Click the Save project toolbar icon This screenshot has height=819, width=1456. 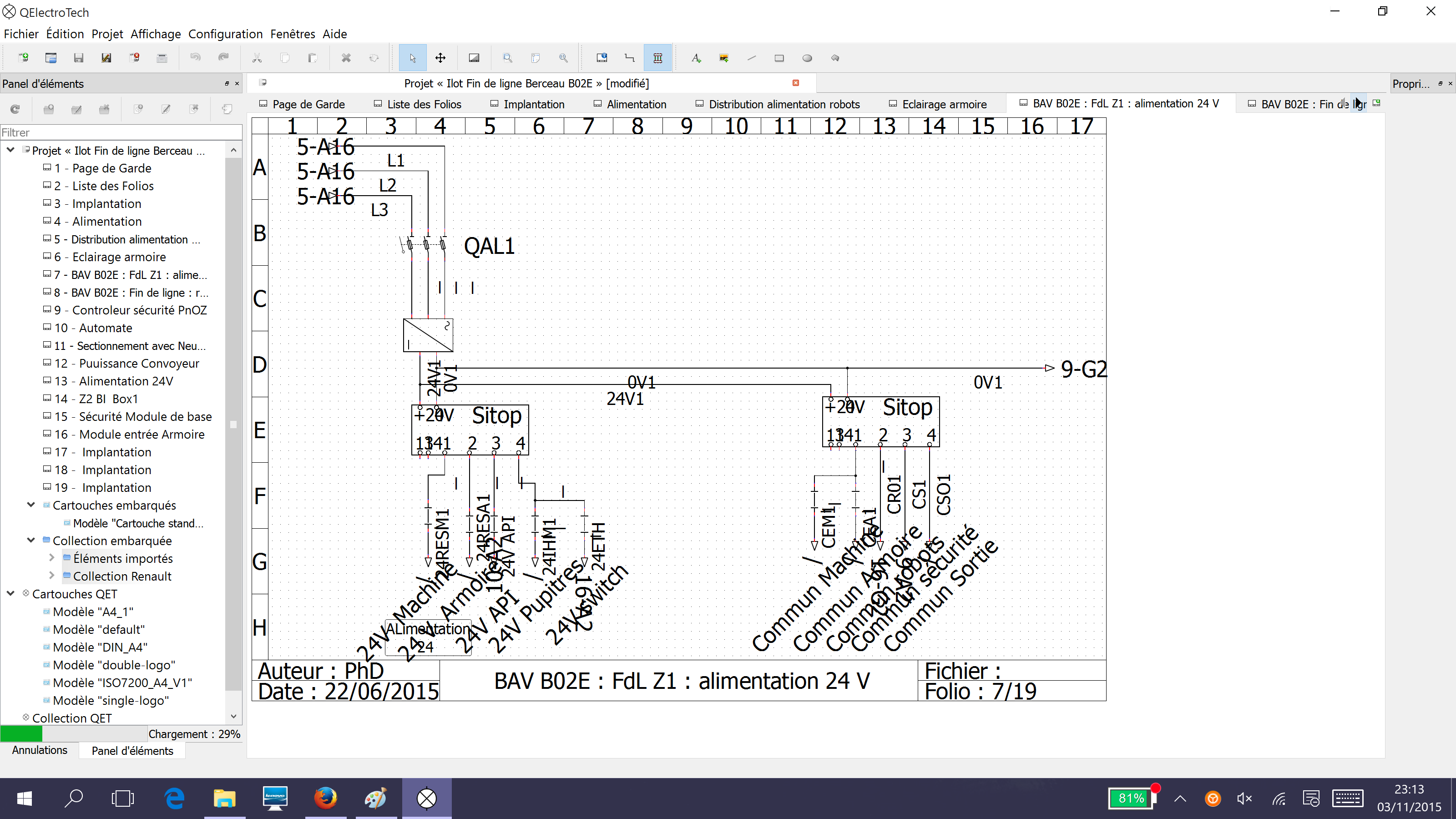79,58
